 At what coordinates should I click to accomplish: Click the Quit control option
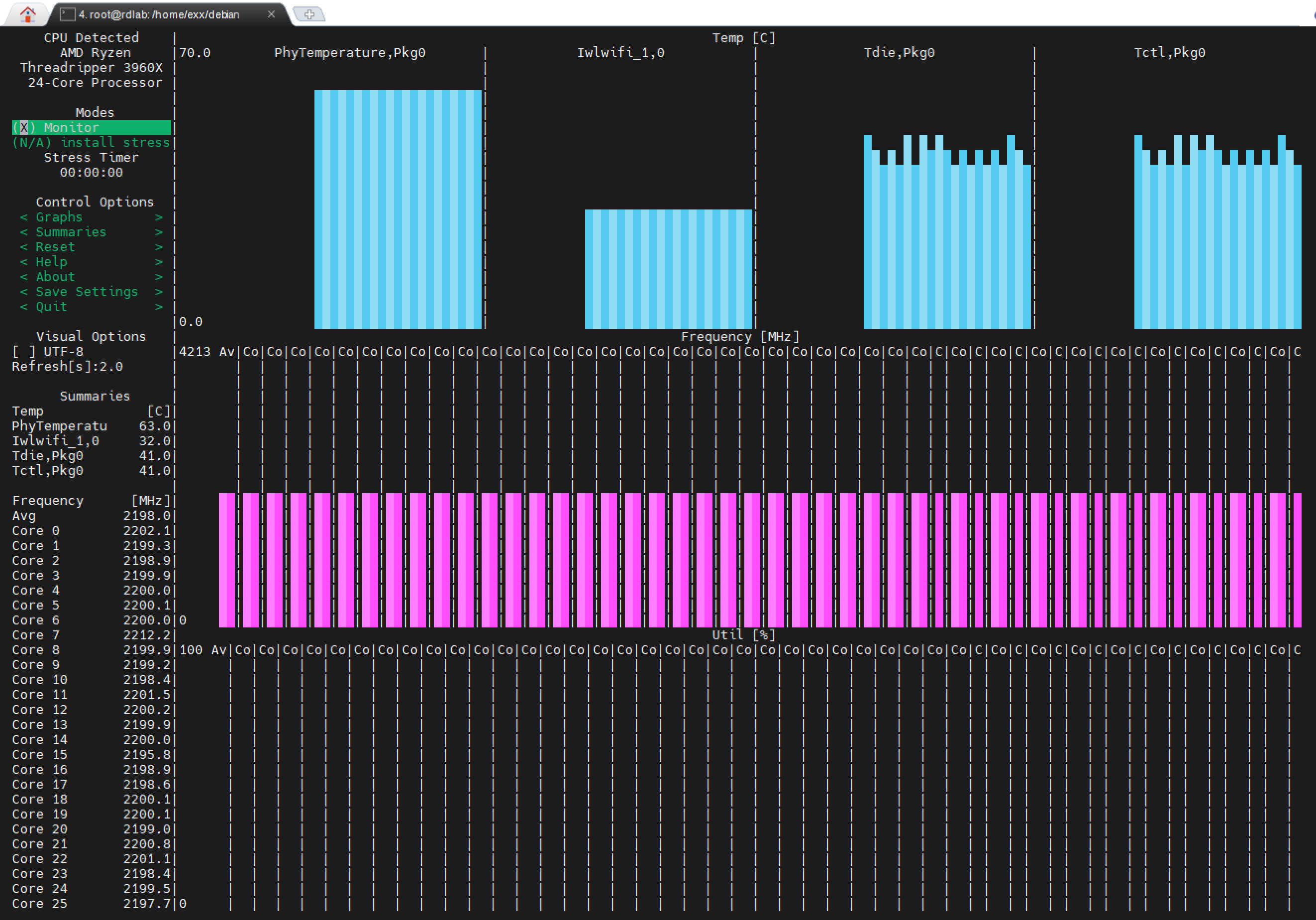click(x=91, y=307)
